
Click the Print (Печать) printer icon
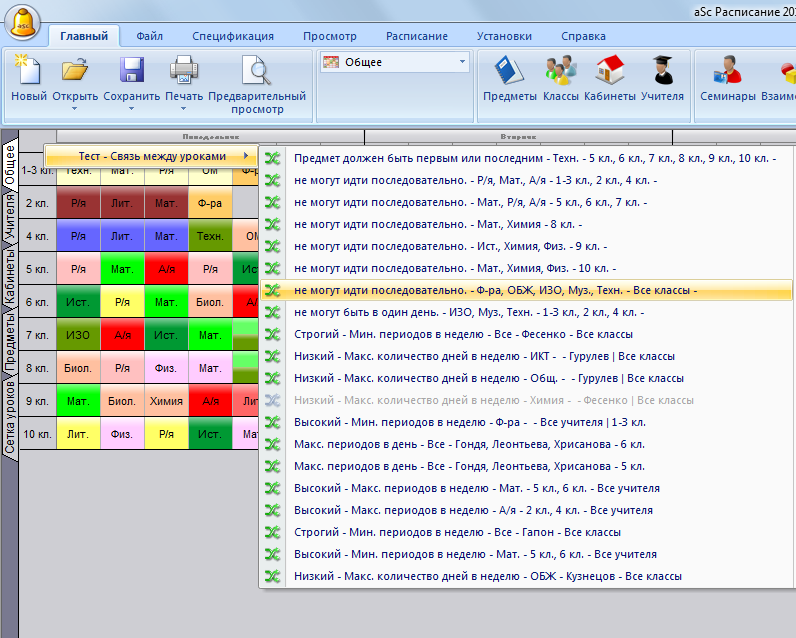[x=183, y=72]
